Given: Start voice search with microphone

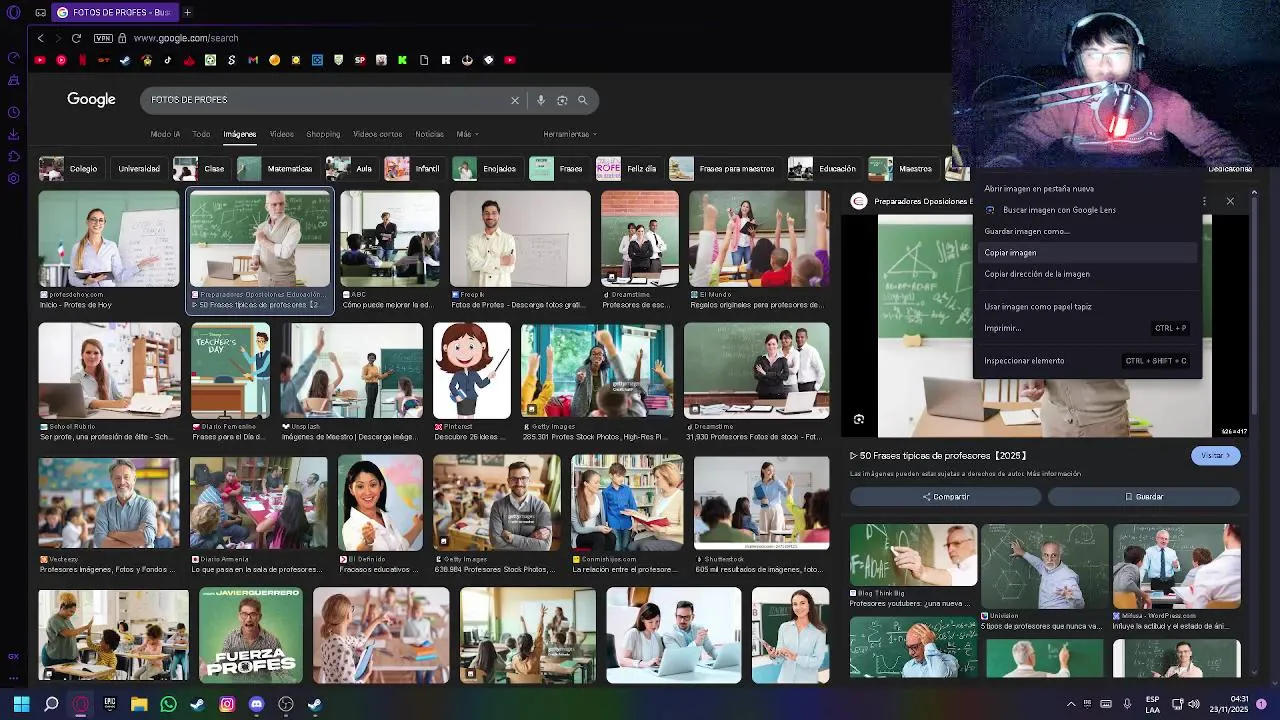Looking at the screenshot, I should pos(541,100).
